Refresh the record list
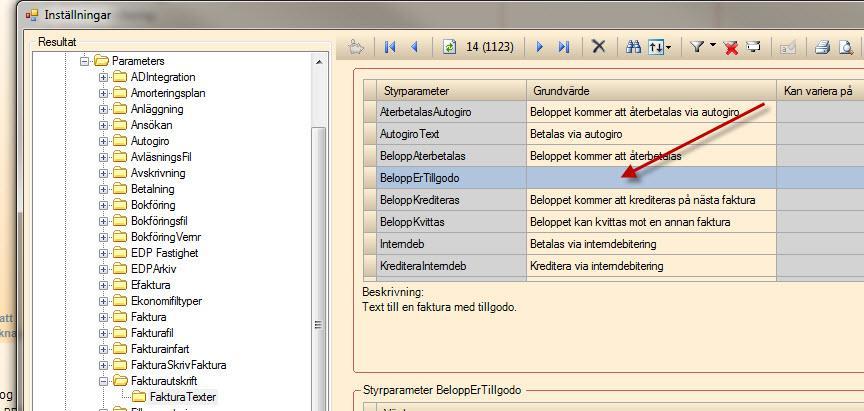The height and width of the screenshot is (411, 864). coord(450,47)
